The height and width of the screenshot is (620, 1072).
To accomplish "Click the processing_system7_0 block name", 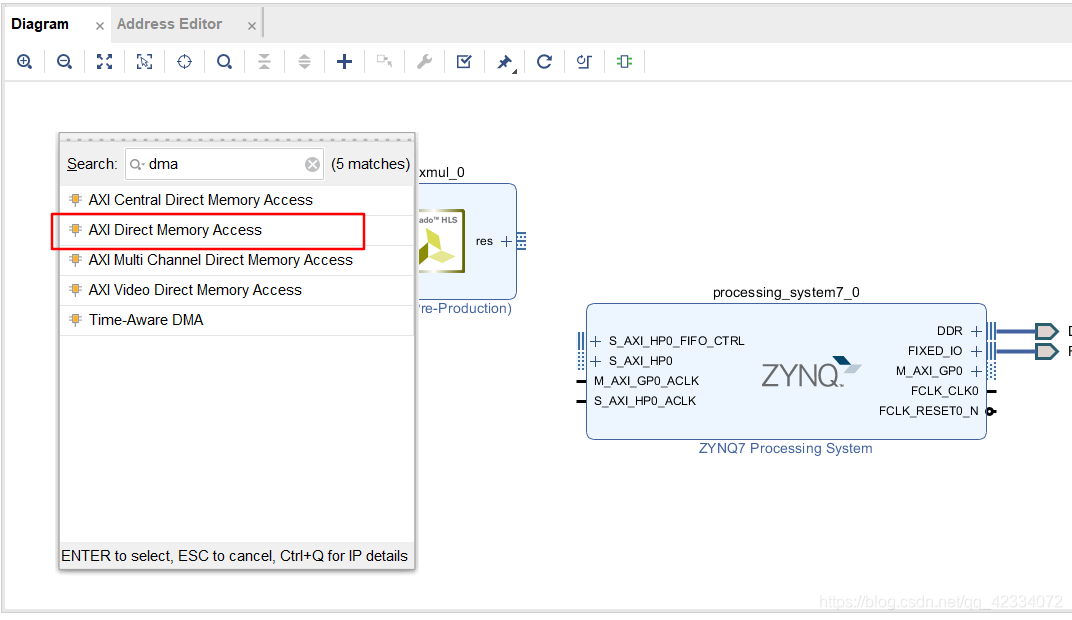I will point(786,293).
